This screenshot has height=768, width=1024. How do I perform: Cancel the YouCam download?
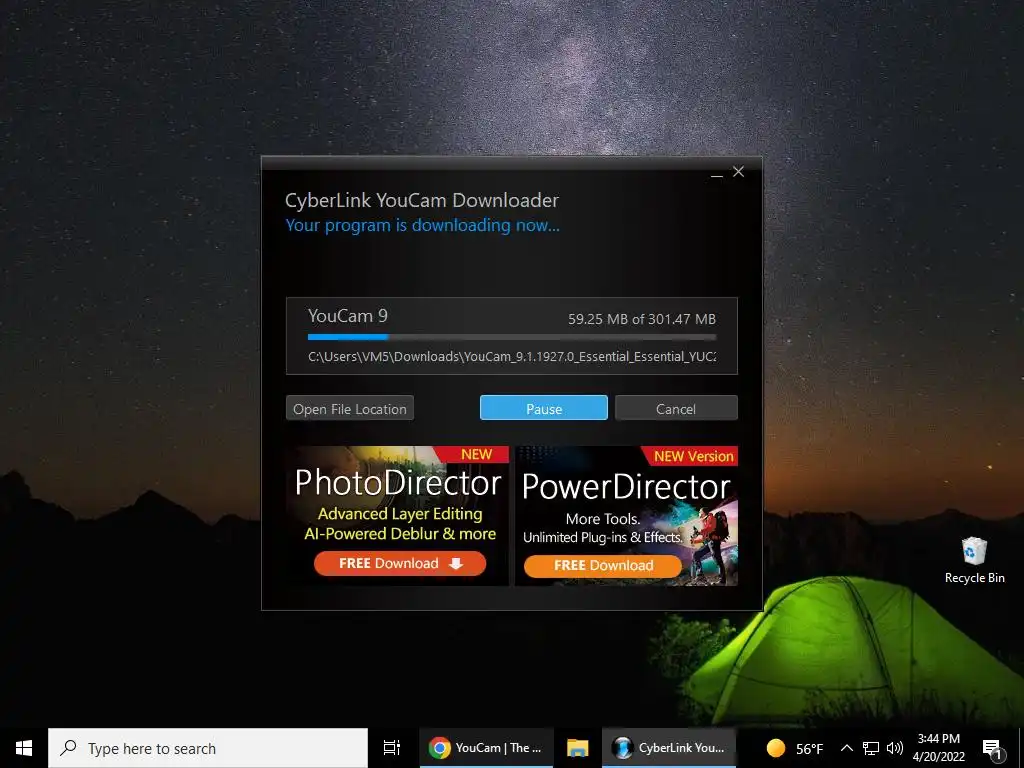click(676, 408)
